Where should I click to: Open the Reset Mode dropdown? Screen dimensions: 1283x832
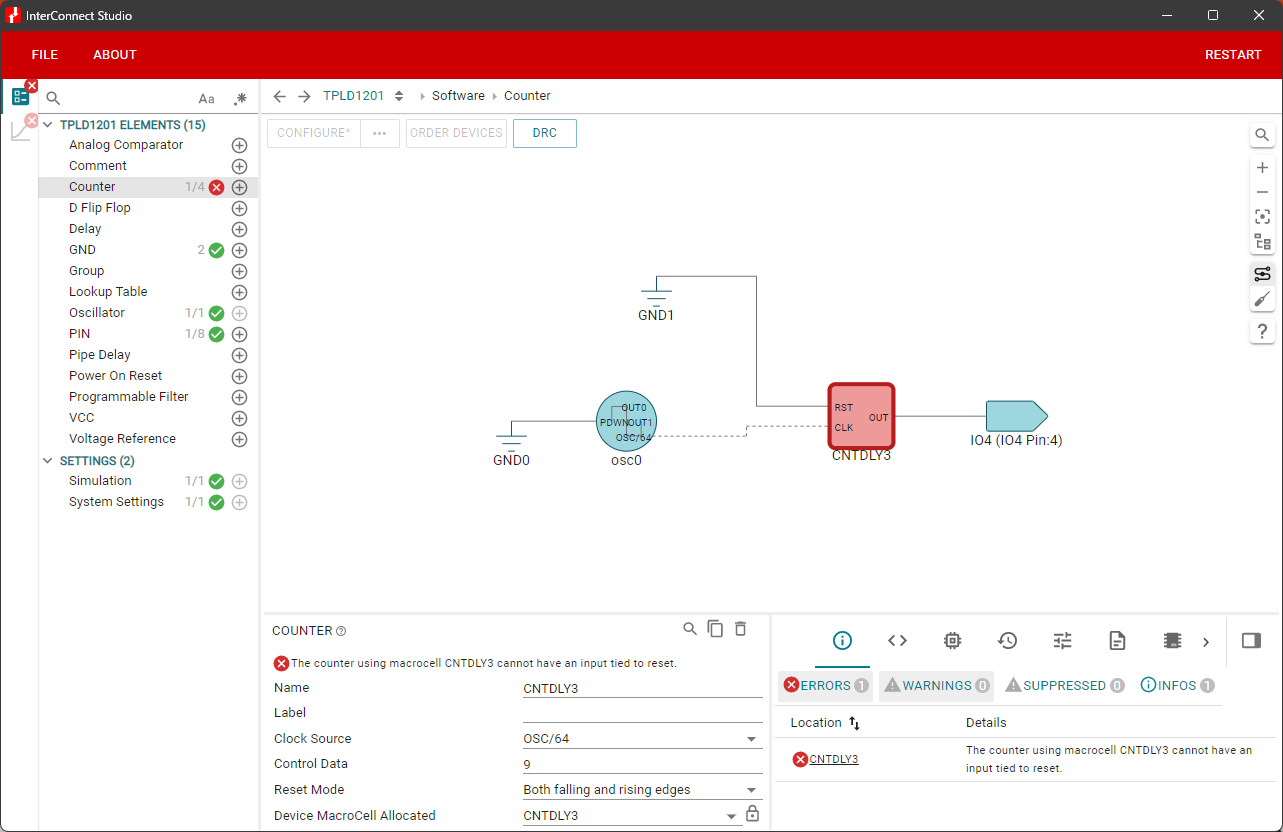point(642,790)
